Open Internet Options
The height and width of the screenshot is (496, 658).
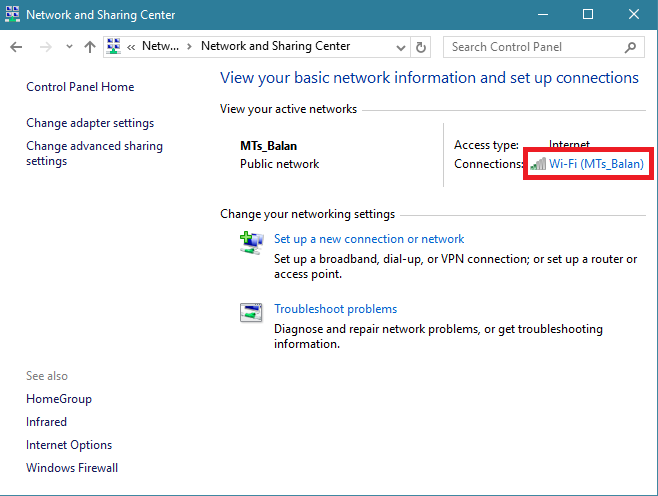click(69, 445)
